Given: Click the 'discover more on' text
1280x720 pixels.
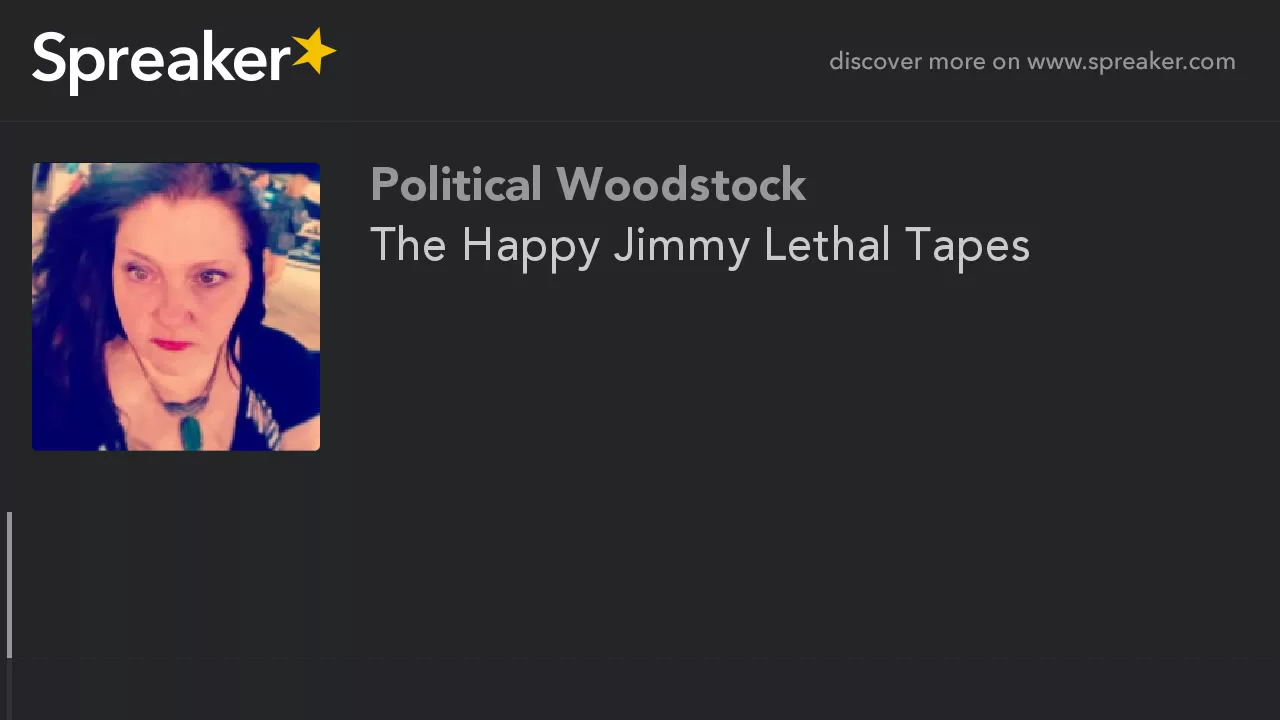Looking at the screenshot, I should (x=924, y=62).
